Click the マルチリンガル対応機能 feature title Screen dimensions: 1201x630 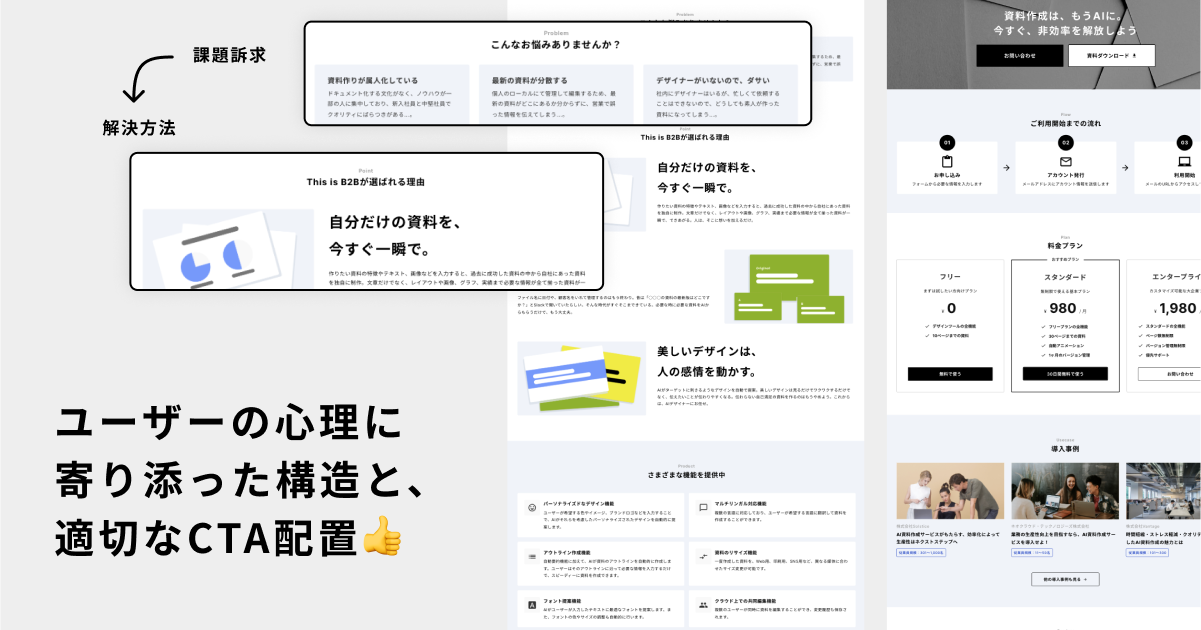[x=740, y=504]
